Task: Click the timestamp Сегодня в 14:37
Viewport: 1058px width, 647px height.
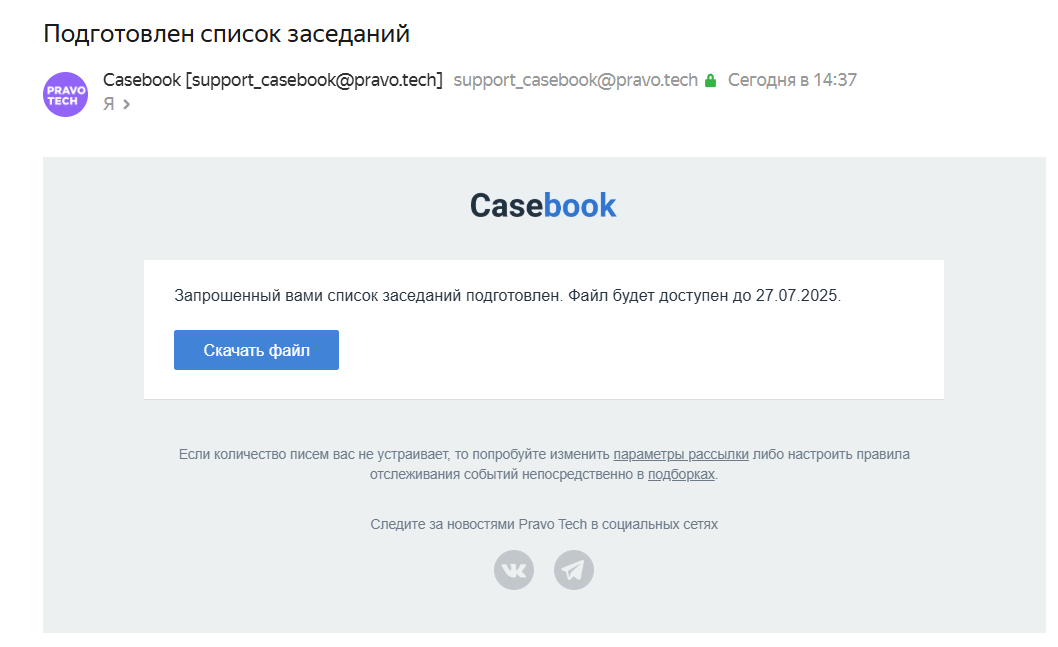Action: point(792,80)
